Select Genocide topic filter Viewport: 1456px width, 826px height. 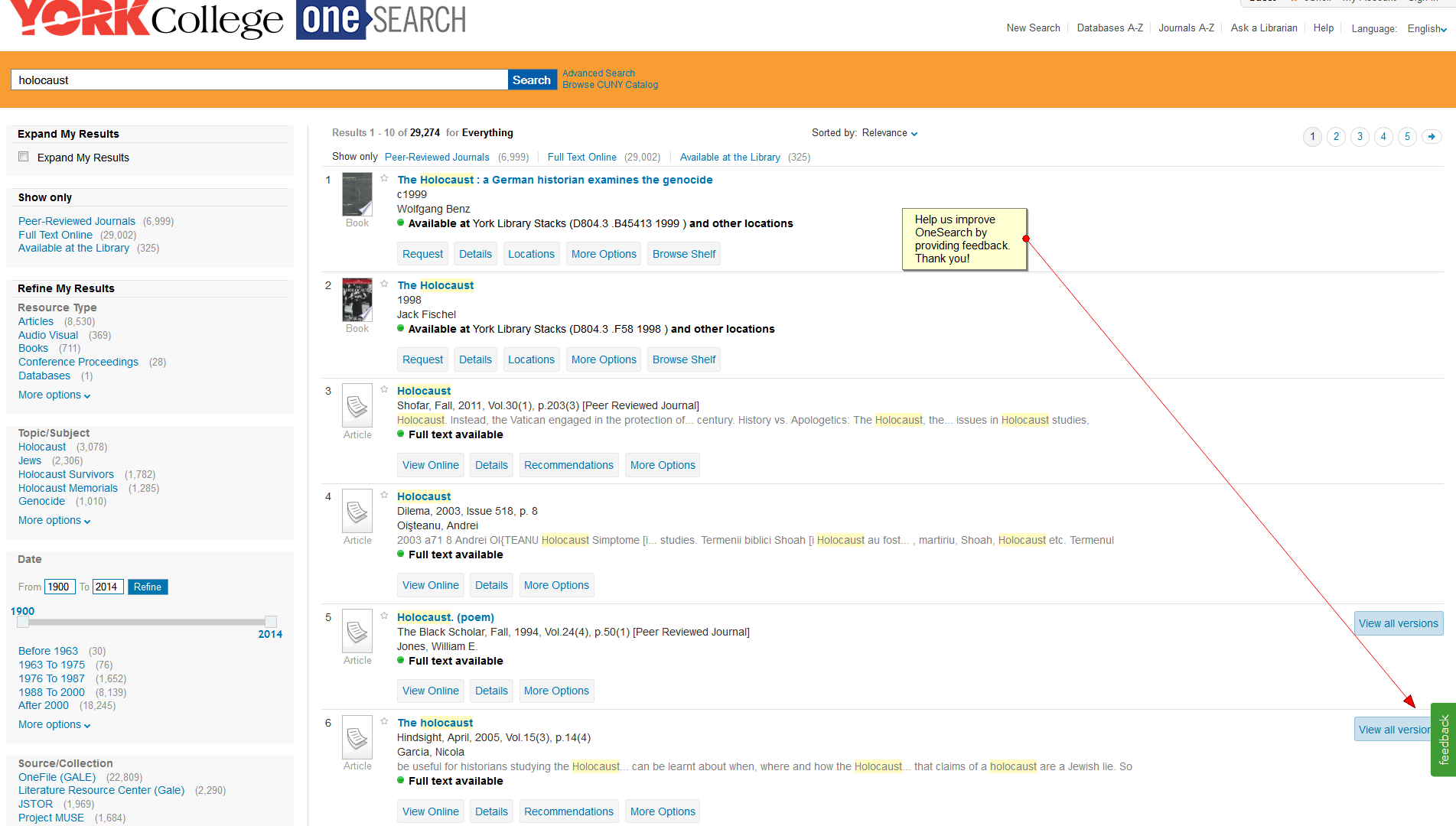pyautogui.click(x=41, y=501)
